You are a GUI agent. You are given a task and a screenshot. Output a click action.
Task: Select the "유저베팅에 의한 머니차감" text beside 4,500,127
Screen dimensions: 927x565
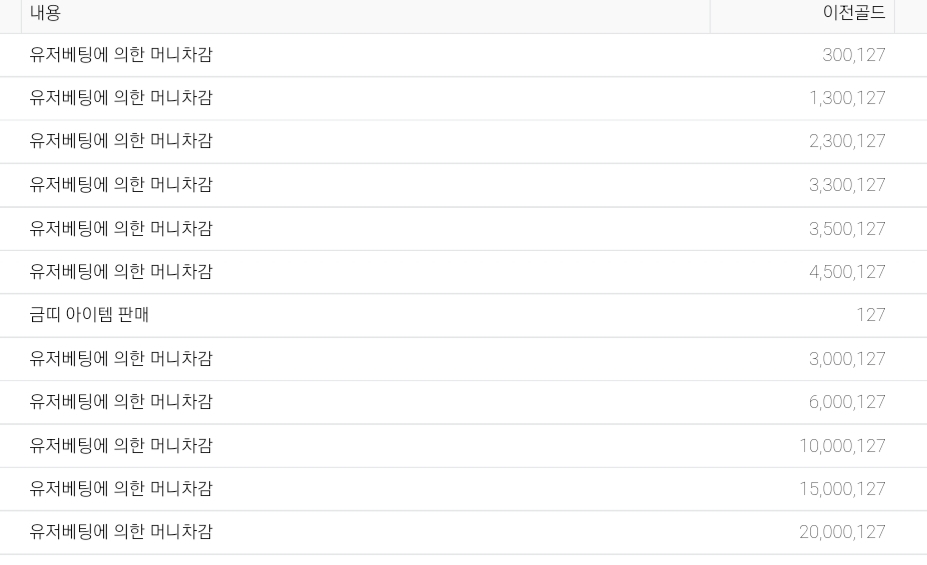(x=121, y=272)
